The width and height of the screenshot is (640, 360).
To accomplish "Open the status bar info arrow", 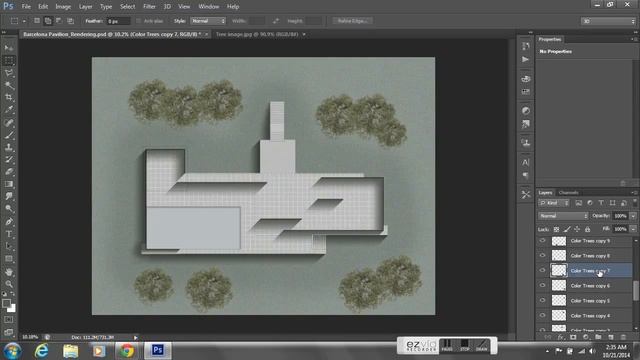I will click(136, 338).
